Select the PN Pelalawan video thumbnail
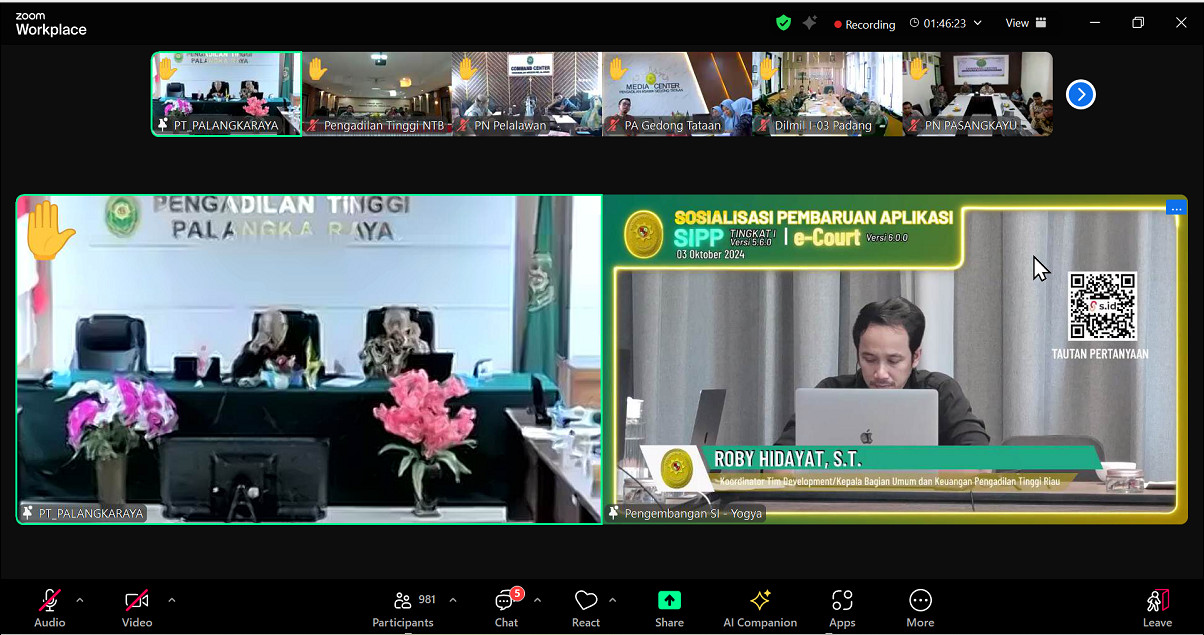Screen dimensions: 1204x635 click(x=526, y=94)
